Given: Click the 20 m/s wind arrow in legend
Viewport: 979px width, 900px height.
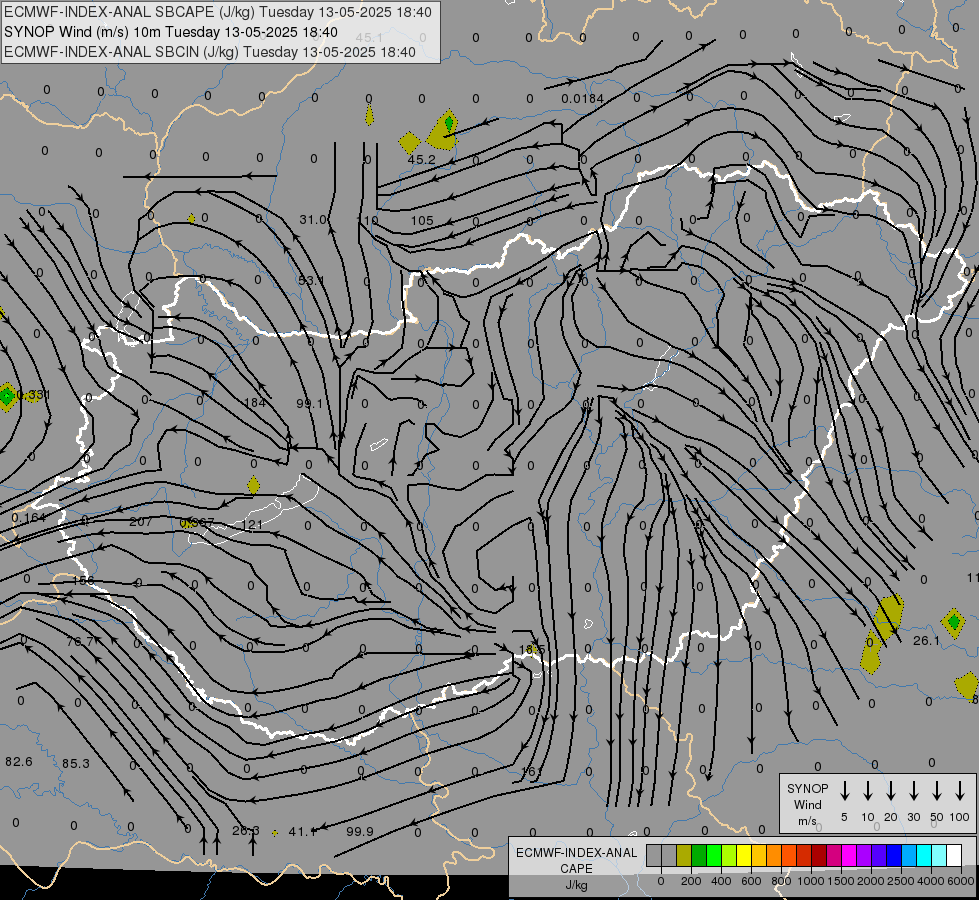Looking at the screenshot, I should tap(890, 791).
